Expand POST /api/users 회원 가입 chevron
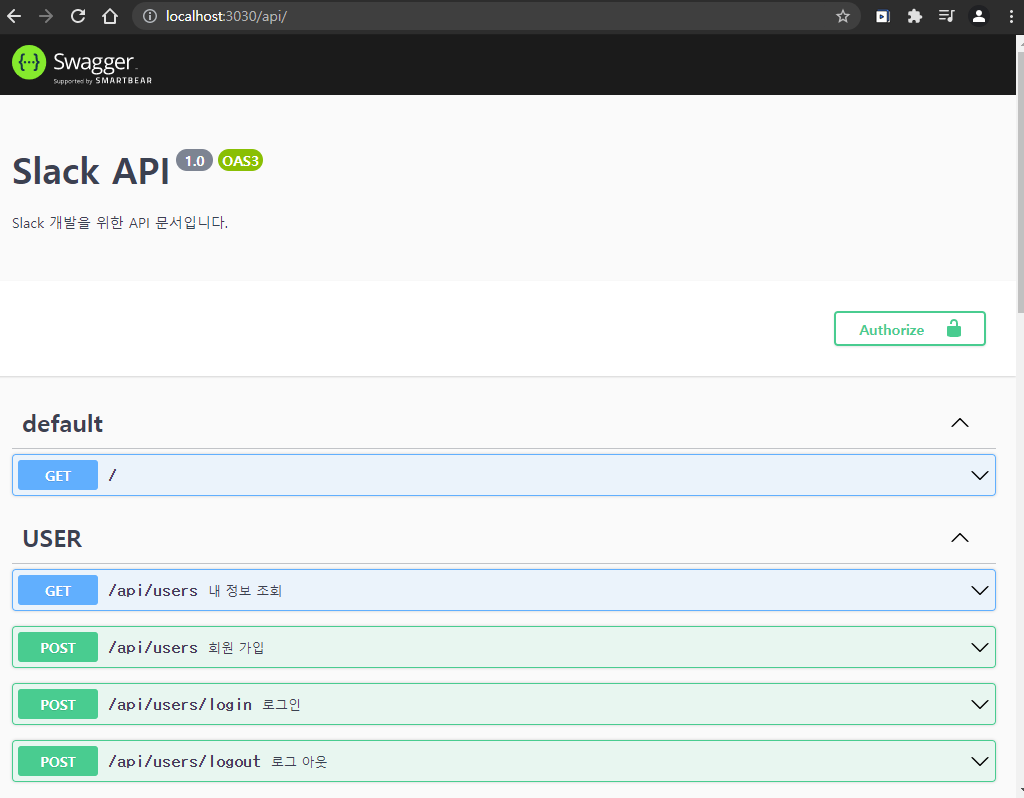The width and height of the screenshot is (1024, 798). 979,647
